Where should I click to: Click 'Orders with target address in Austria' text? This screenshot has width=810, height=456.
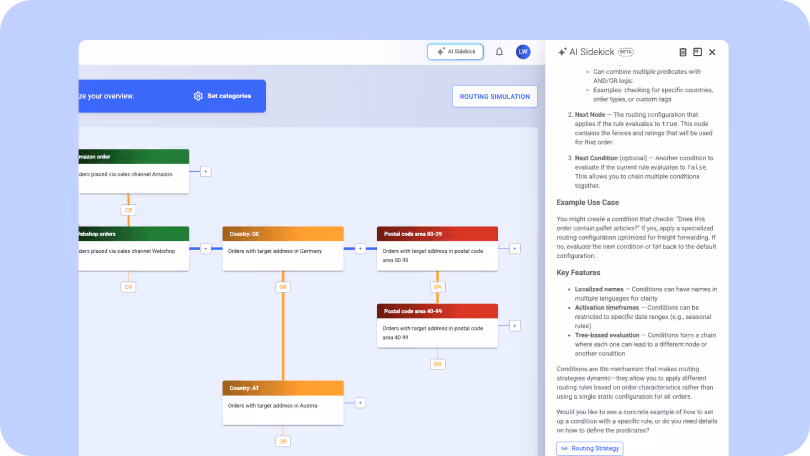[273, 405]
